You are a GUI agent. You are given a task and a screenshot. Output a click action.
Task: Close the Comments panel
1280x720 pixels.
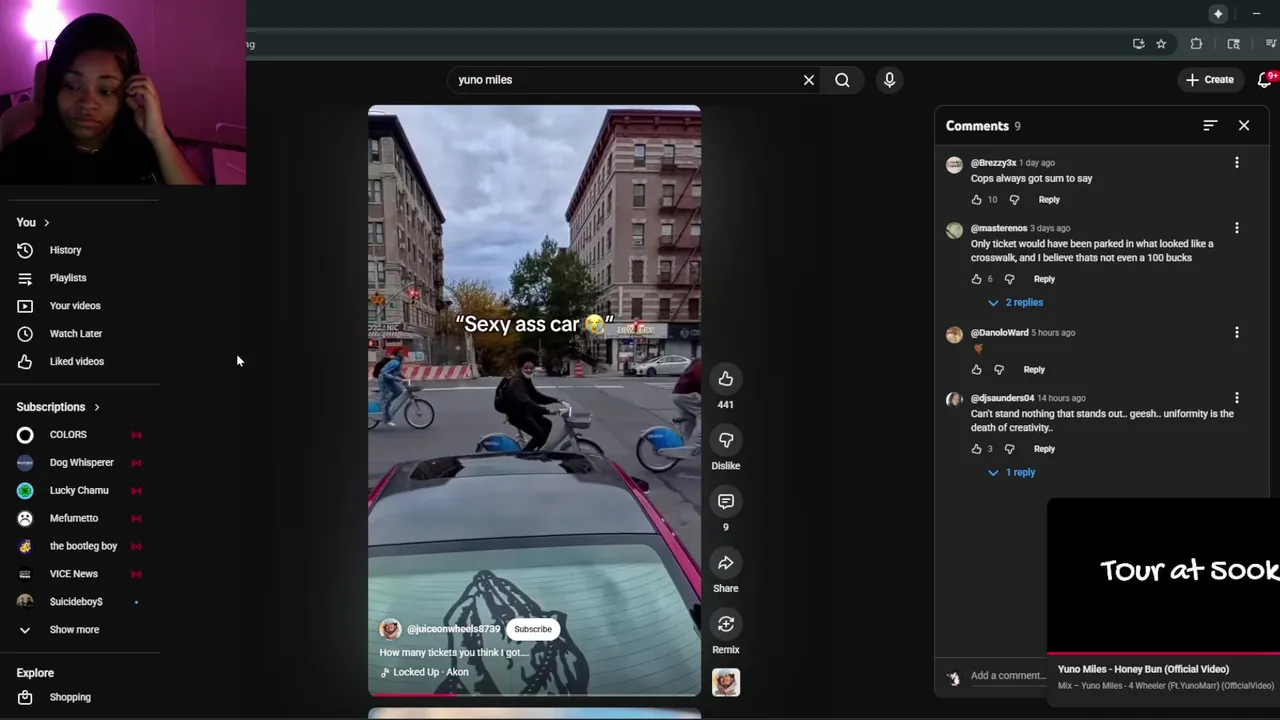coord(1244,126)
